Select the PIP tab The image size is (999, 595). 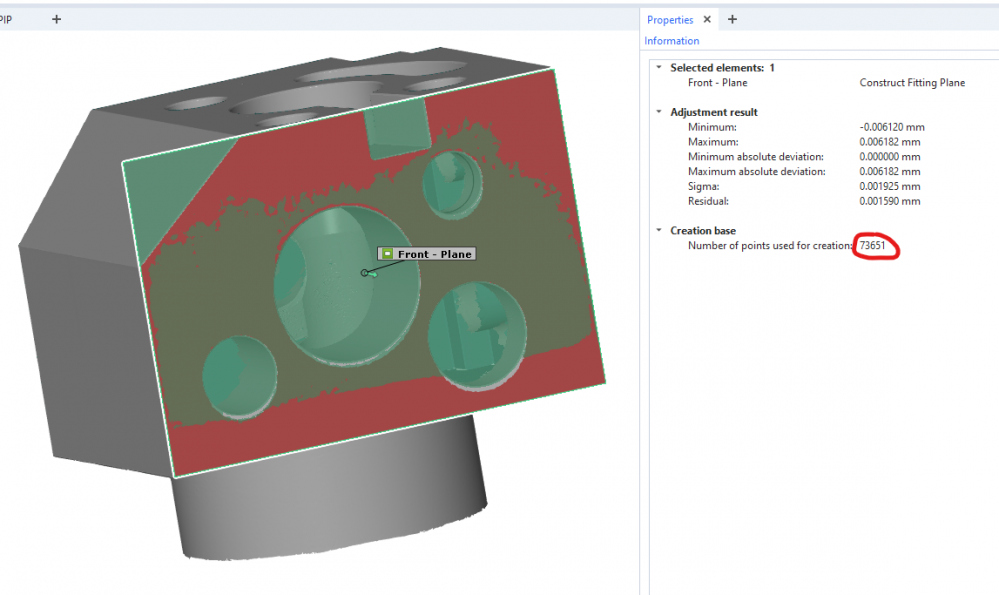(x=6, y=19)
